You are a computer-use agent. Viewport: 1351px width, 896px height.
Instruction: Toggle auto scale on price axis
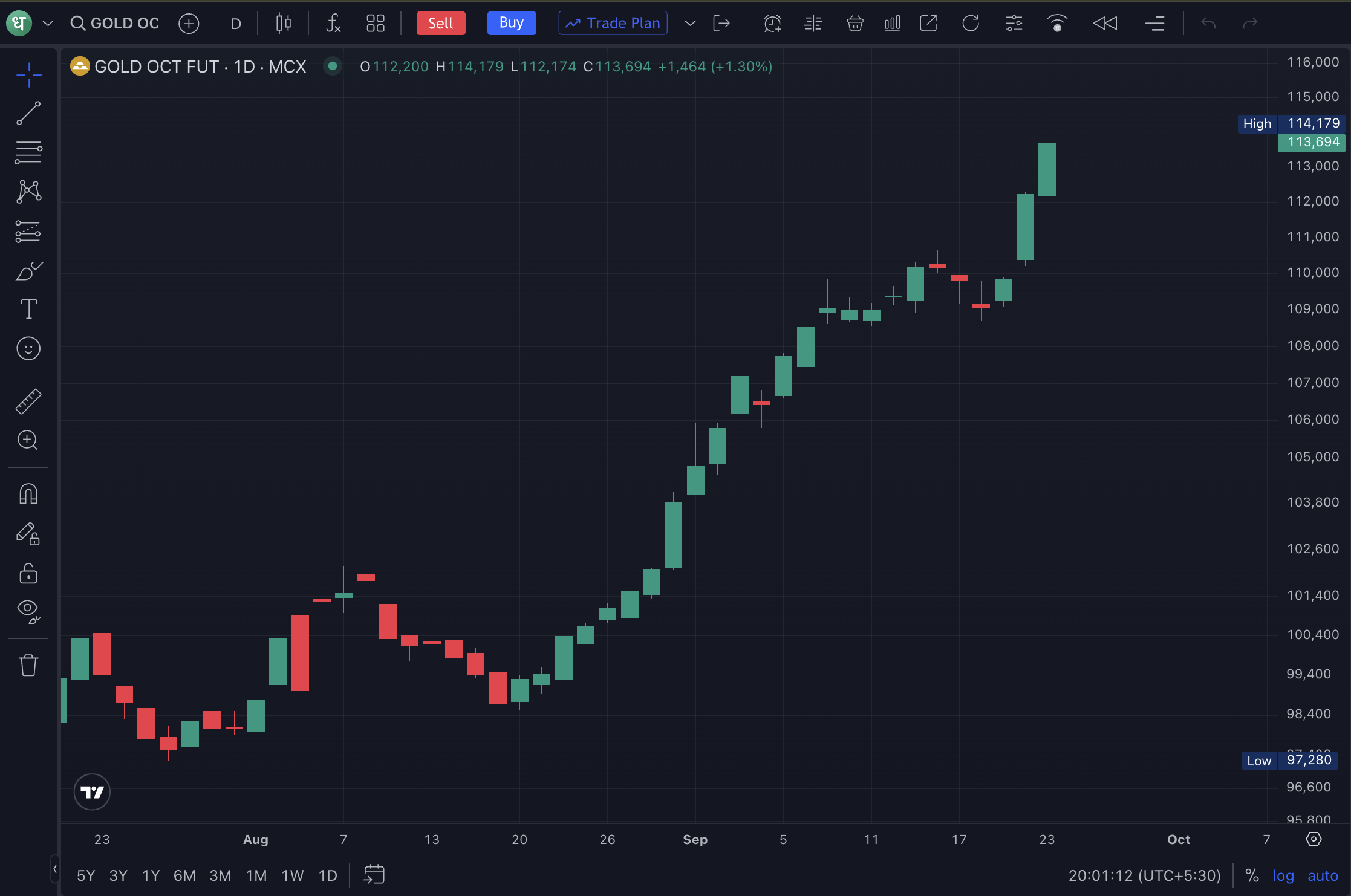pos(1323,875)
